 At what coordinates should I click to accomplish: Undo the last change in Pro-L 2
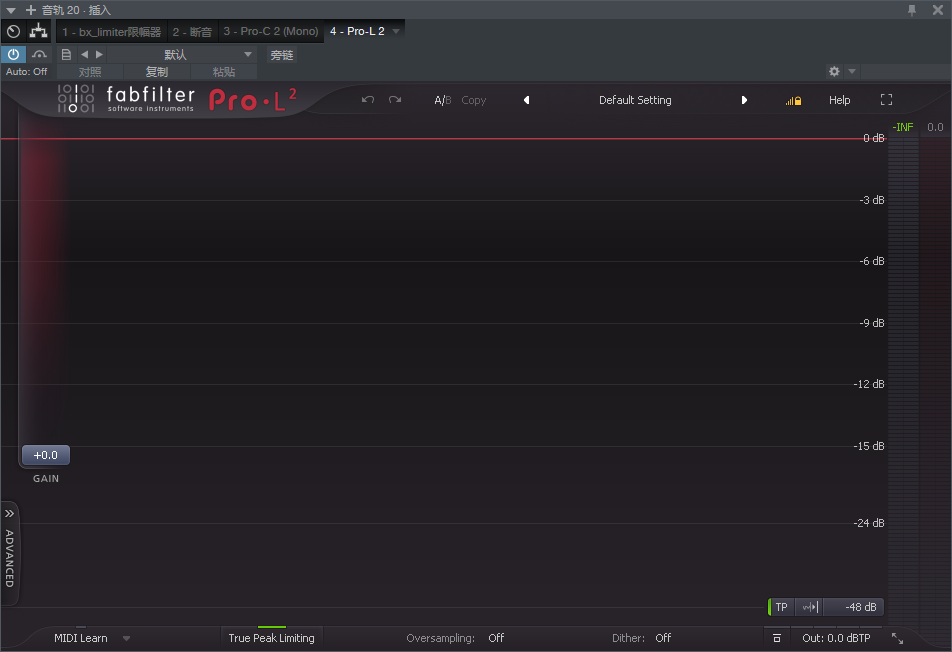pyautogui.click(x=368, y=100)
